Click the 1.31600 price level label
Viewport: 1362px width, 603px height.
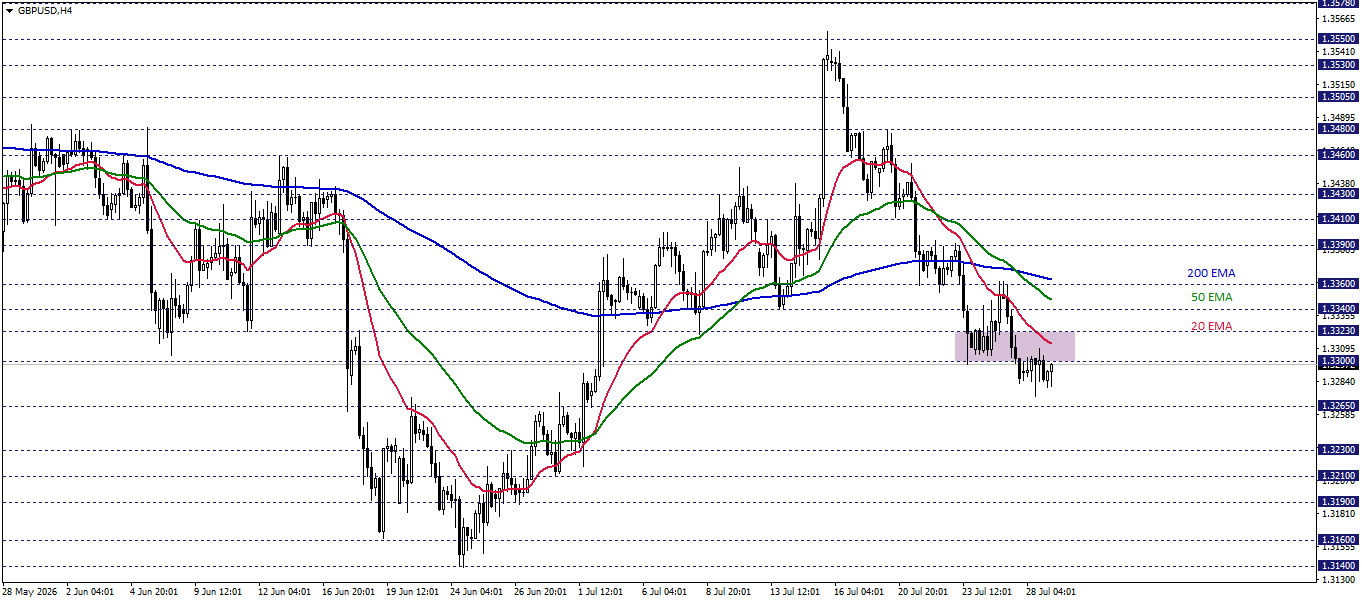coord(1338,540)
